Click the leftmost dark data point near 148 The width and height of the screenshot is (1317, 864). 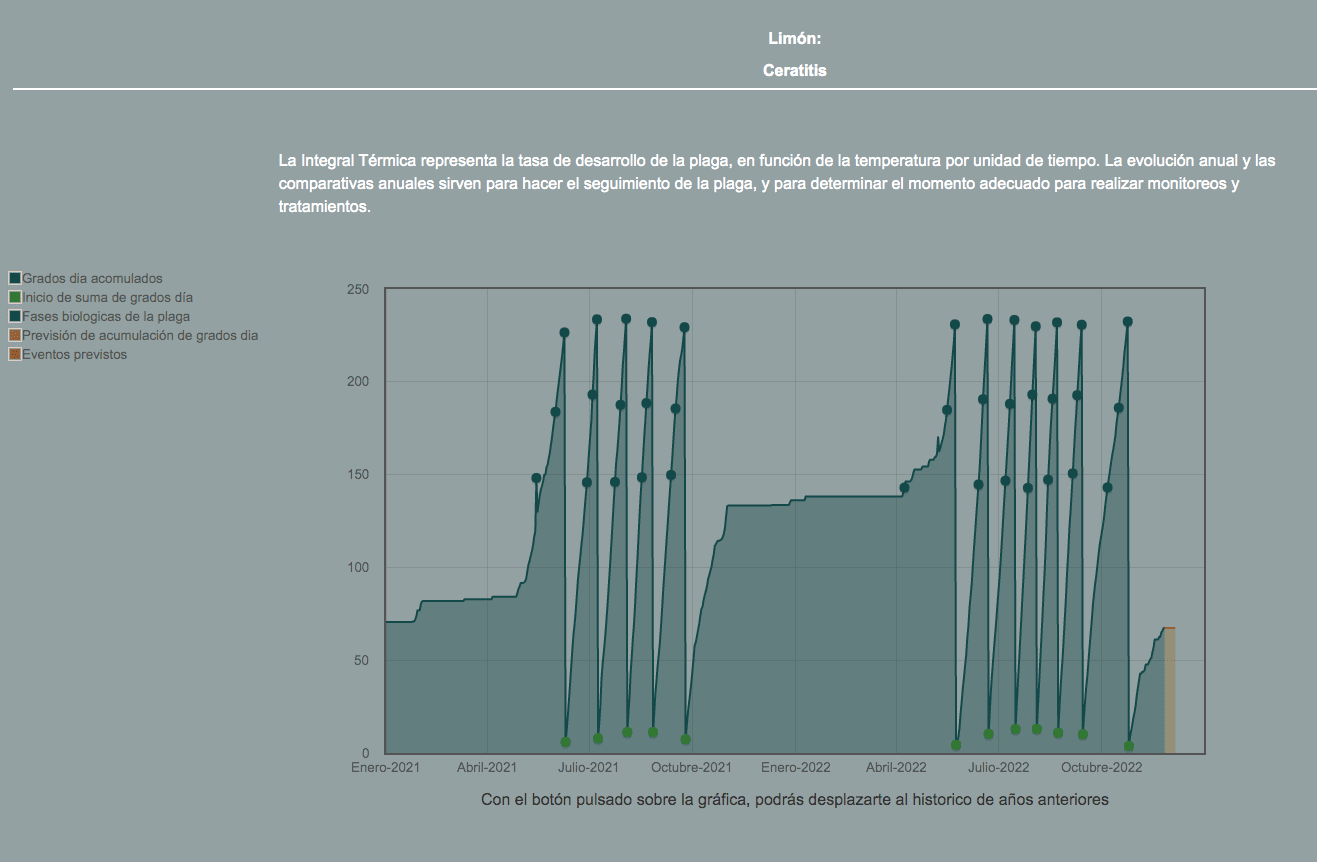point(536,478)
